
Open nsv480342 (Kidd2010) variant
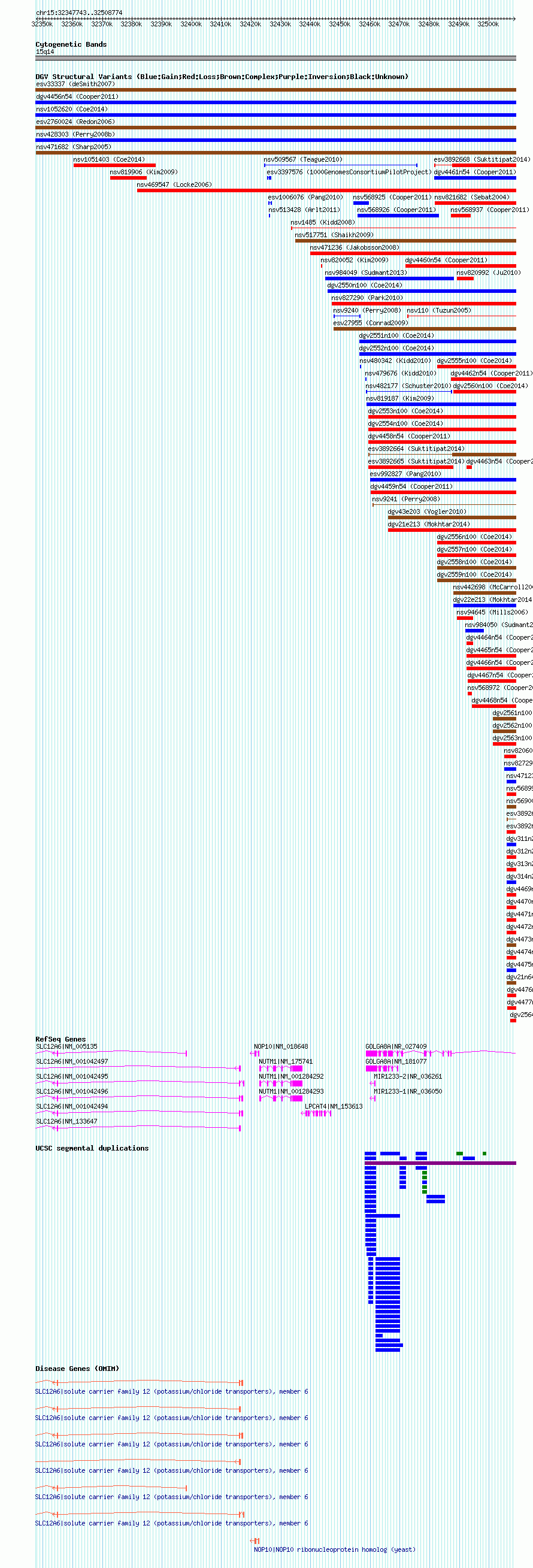click(360, 367)
